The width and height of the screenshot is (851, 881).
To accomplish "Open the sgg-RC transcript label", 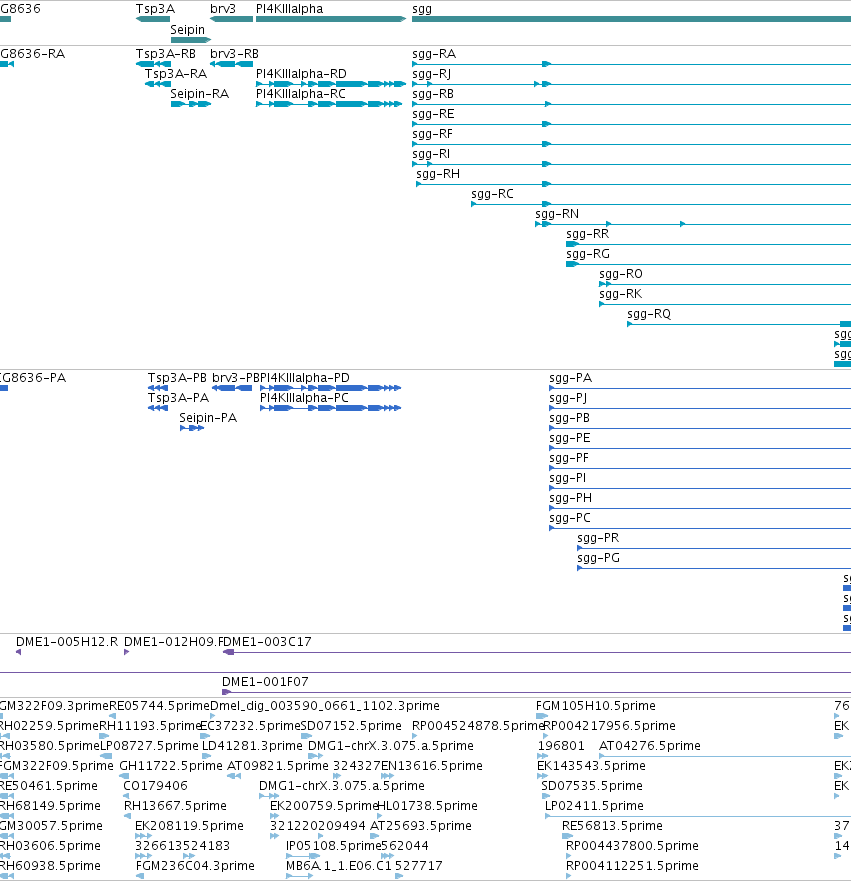I will (492, 194).
